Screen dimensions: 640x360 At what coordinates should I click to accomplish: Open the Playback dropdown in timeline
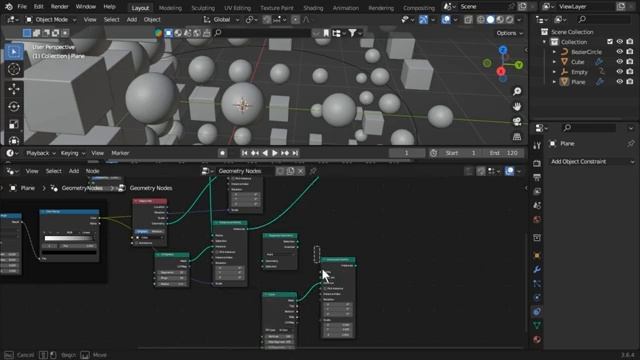pyautogui.click(x=40, y=153)
